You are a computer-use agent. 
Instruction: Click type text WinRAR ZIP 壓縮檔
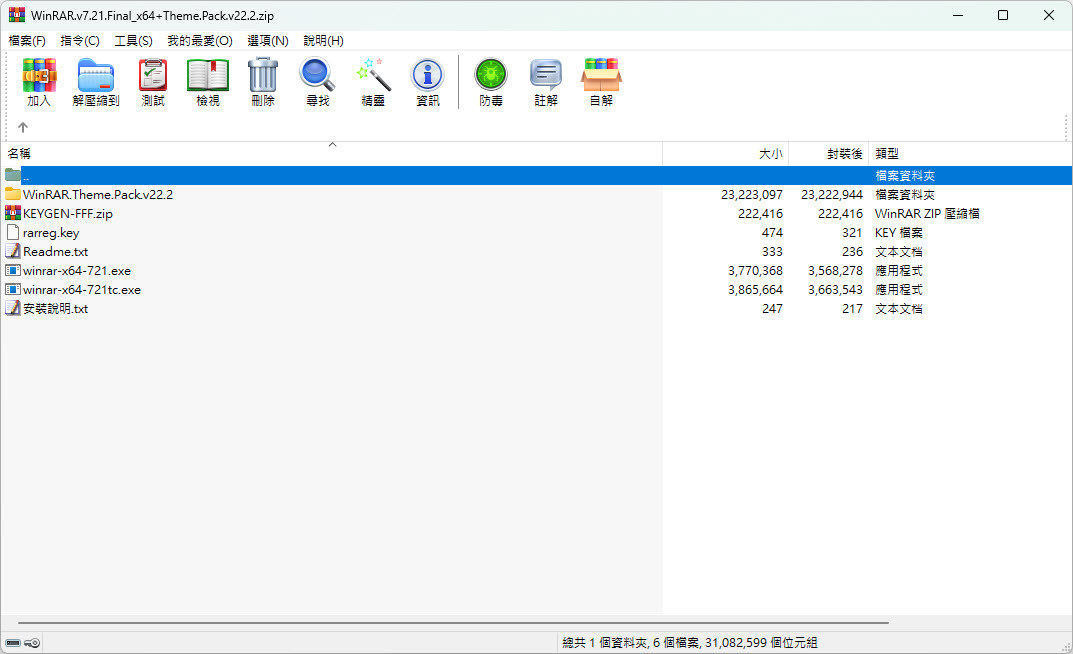(927, 214)
